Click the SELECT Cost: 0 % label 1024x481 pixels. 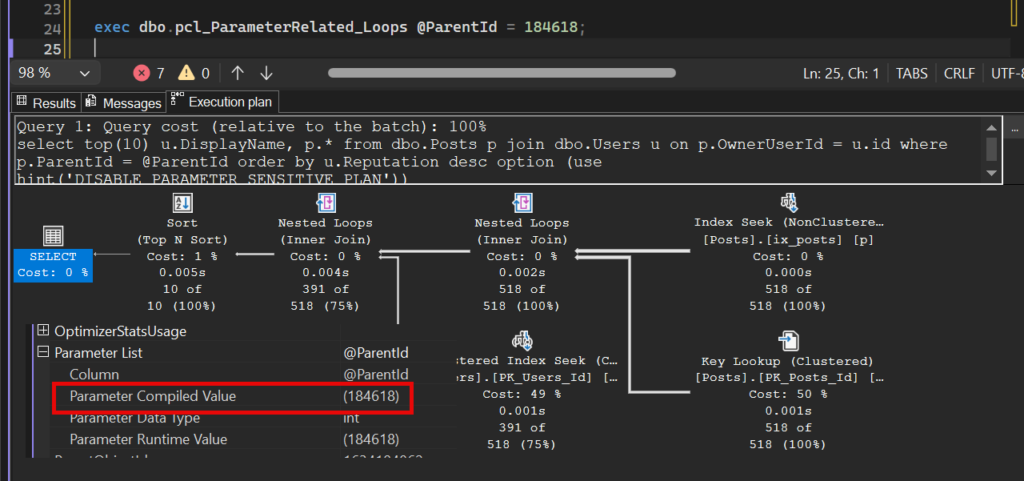pos(53,272)
